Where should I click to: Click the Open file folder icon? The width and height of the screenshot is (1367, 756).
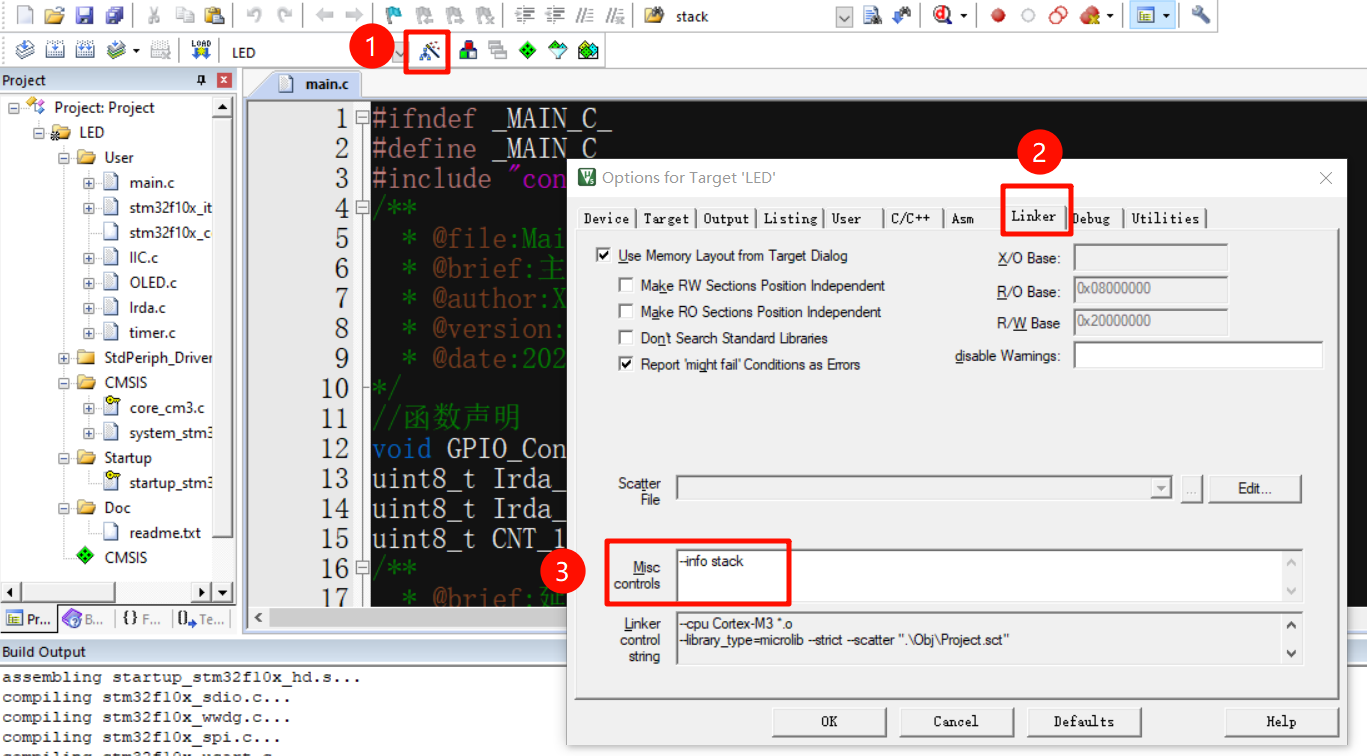55,15
